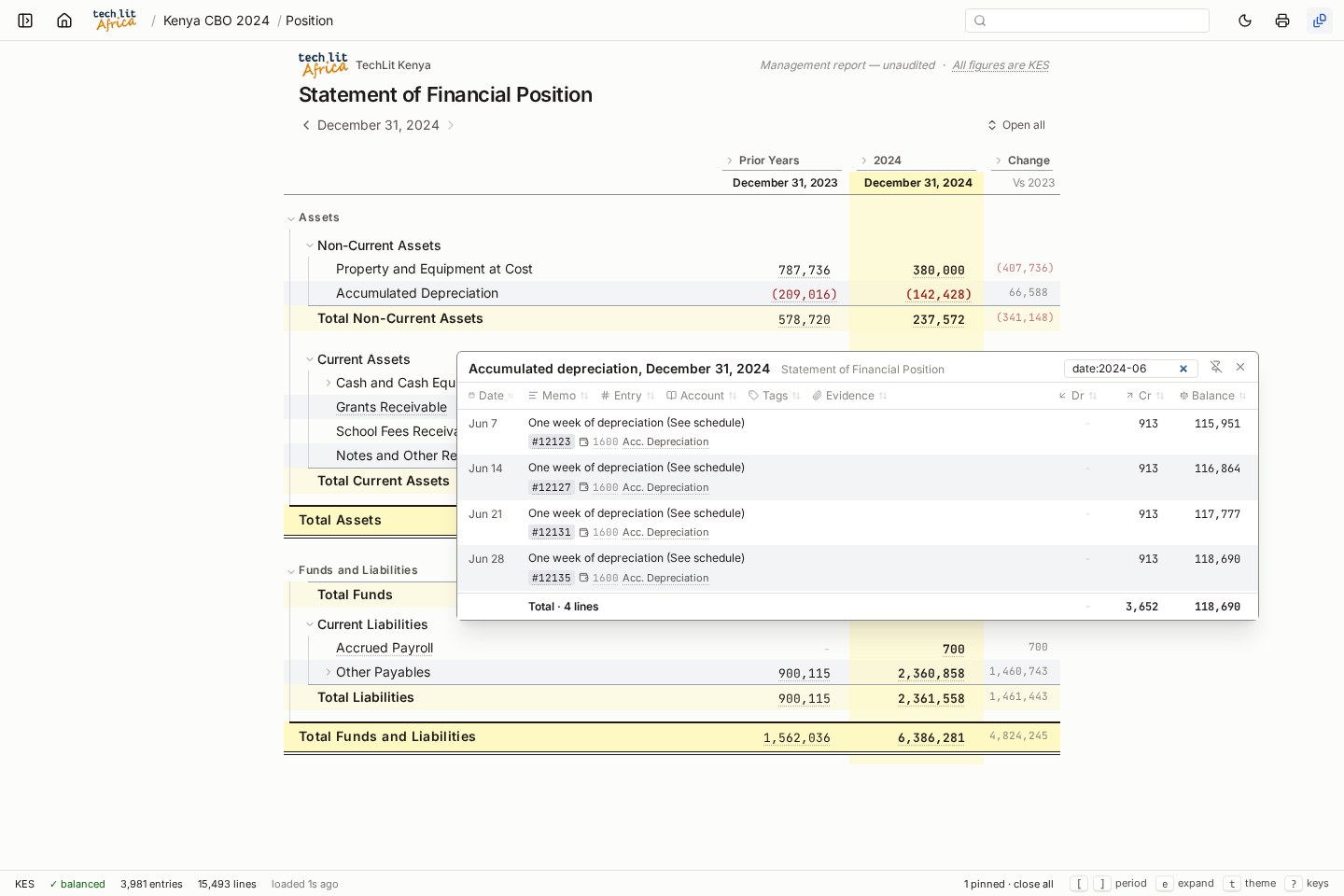The width and height of the screenshot is (1344, 896).
Task: Sort popup lines by Dr column
Action: coord(1078,396)
